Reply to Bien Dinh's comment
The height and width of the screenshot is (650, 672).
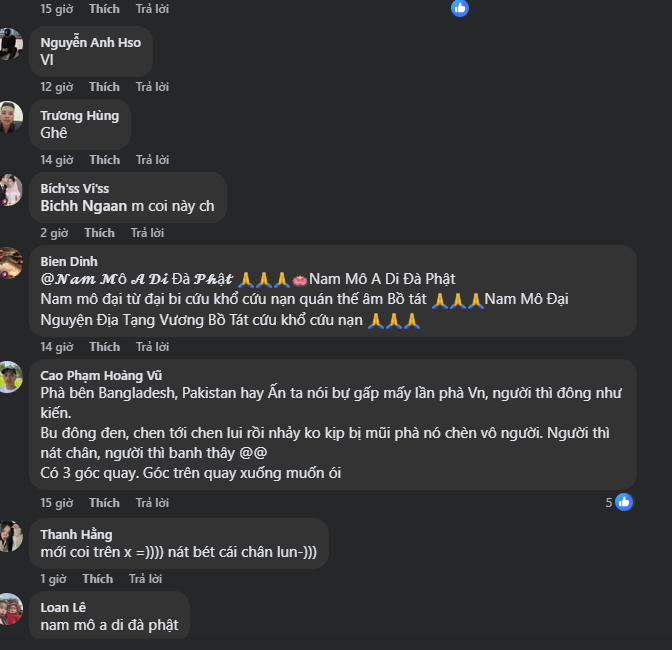152,347
